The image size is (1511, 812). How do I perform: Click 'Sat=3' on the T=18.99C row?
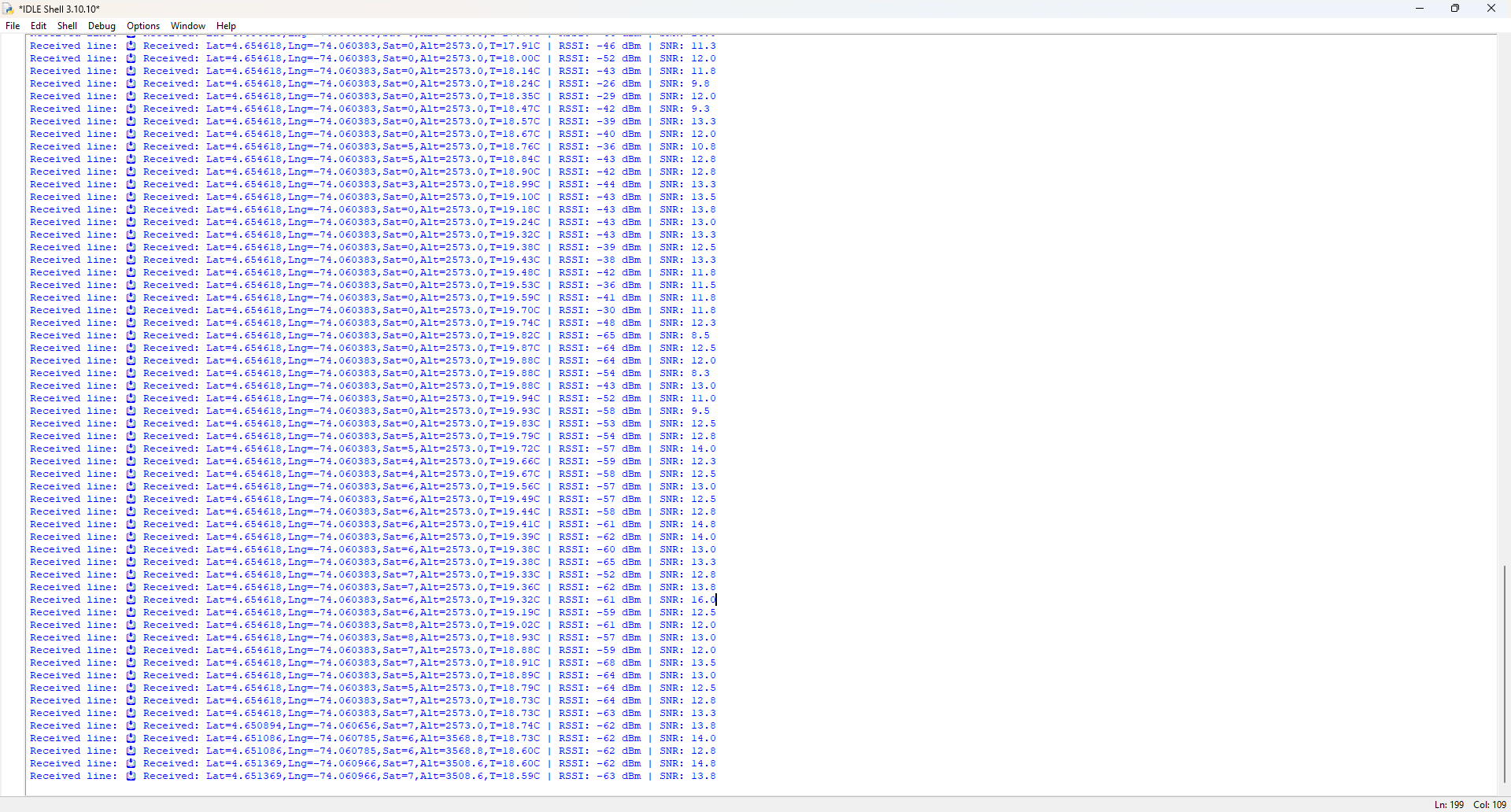[398, 184]
